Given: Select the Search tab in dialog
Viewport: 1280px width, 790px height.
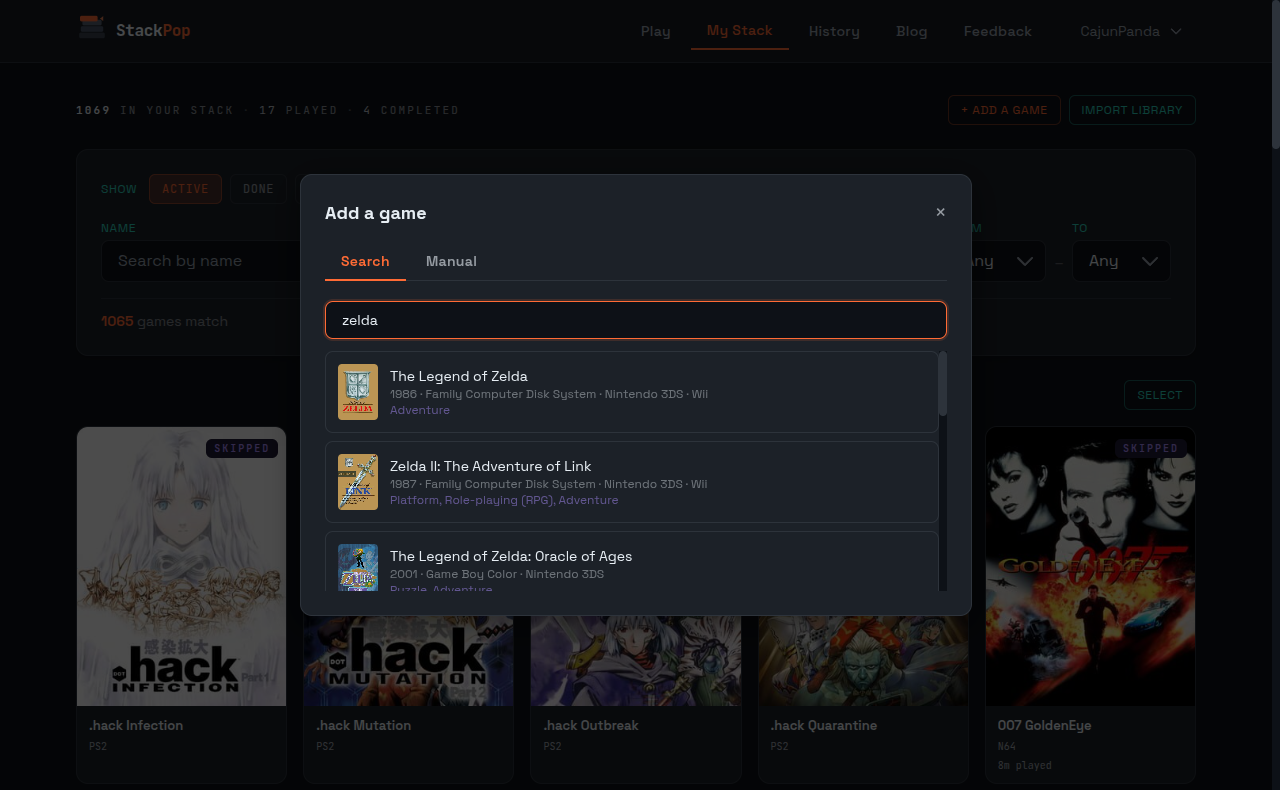Looking at the screenshot, I should tap(365, 261).
